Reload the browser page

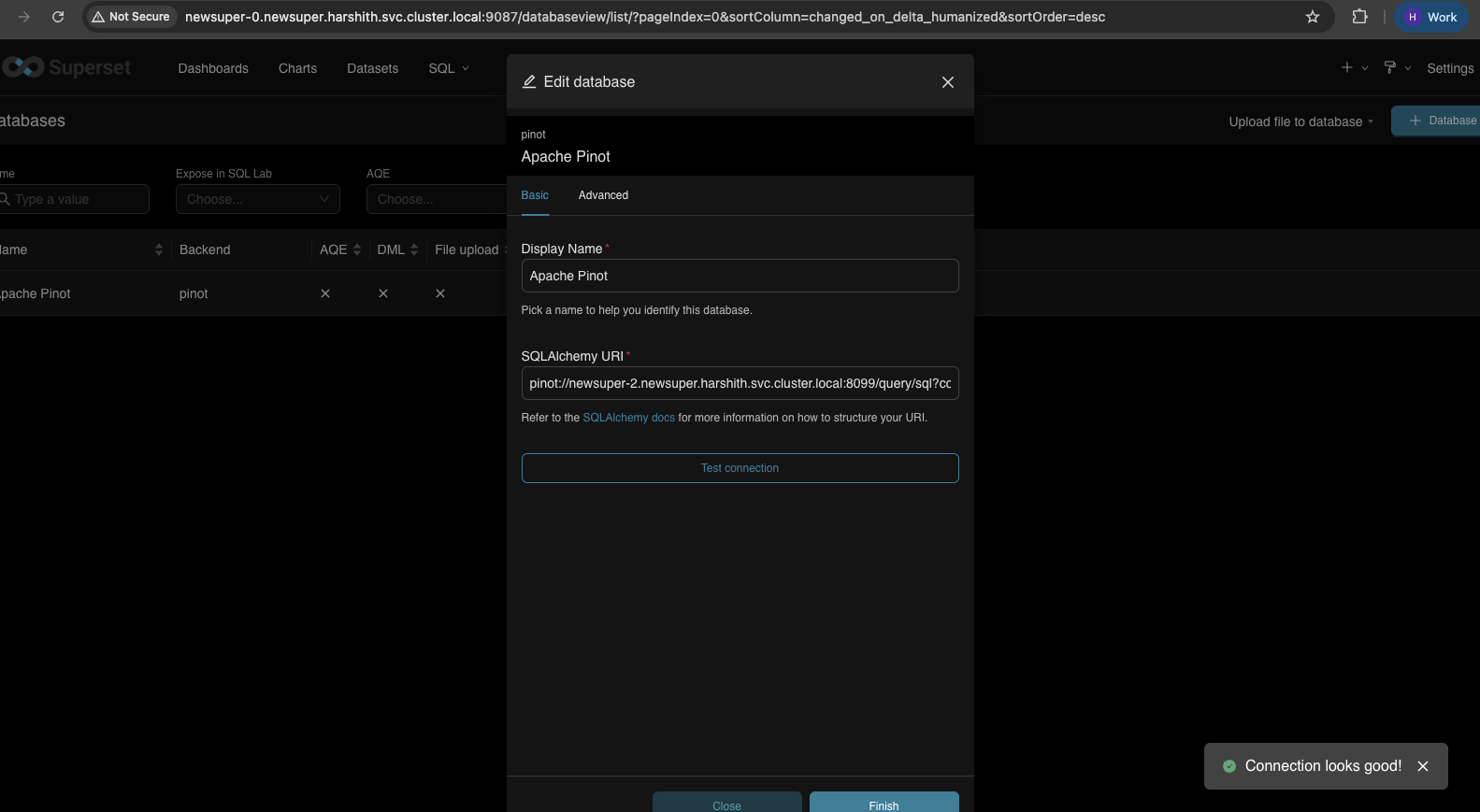pyautogui.click(x=58, y=17)
